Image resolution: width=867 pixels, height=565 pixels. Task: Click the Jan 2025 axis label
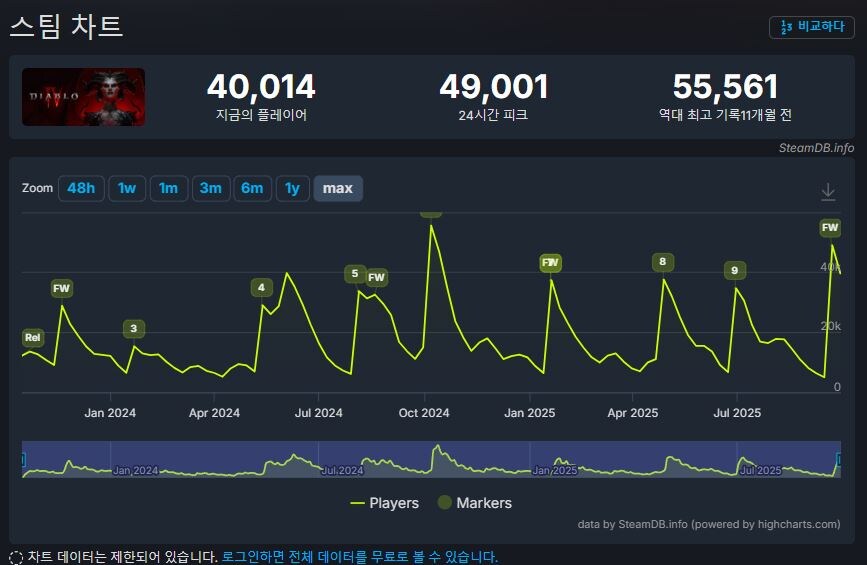(530, 413)
